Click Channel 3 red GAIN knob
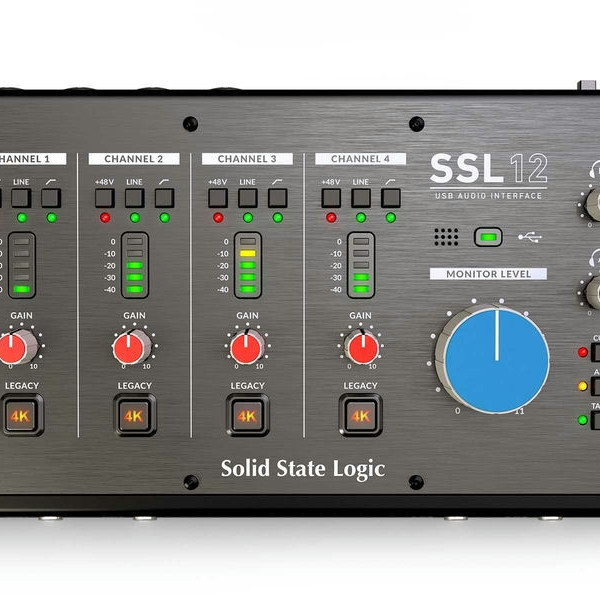The width and height of the screenshot is (600, 600). point(245,349)
